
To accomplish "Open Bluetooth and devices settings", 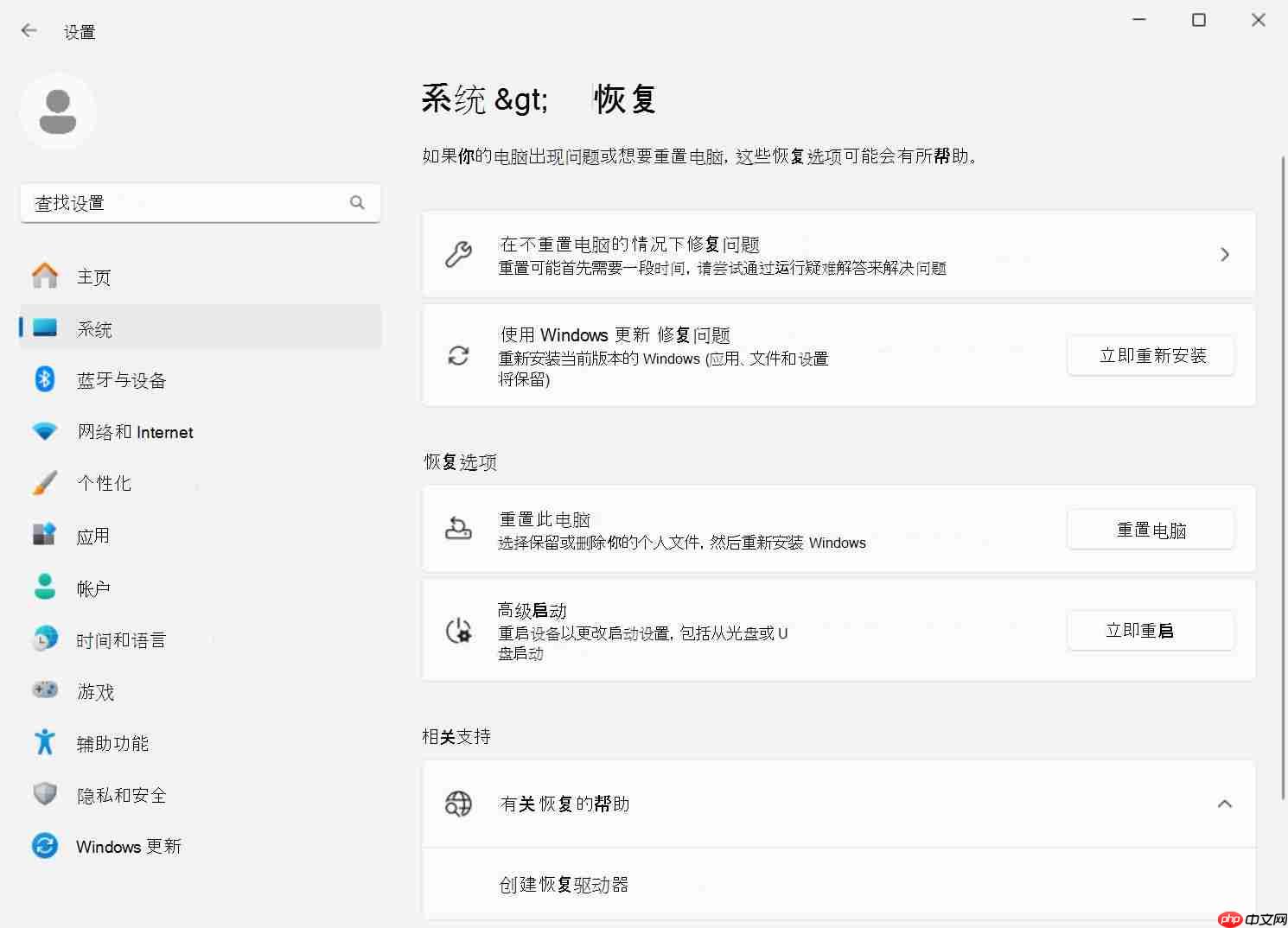I will coord(121,379).
